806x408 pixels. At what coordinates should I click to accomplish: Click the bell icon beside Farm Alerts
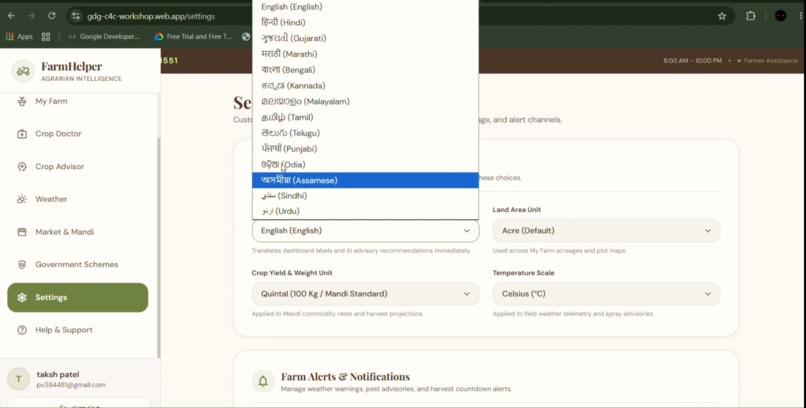coord(263,381)
